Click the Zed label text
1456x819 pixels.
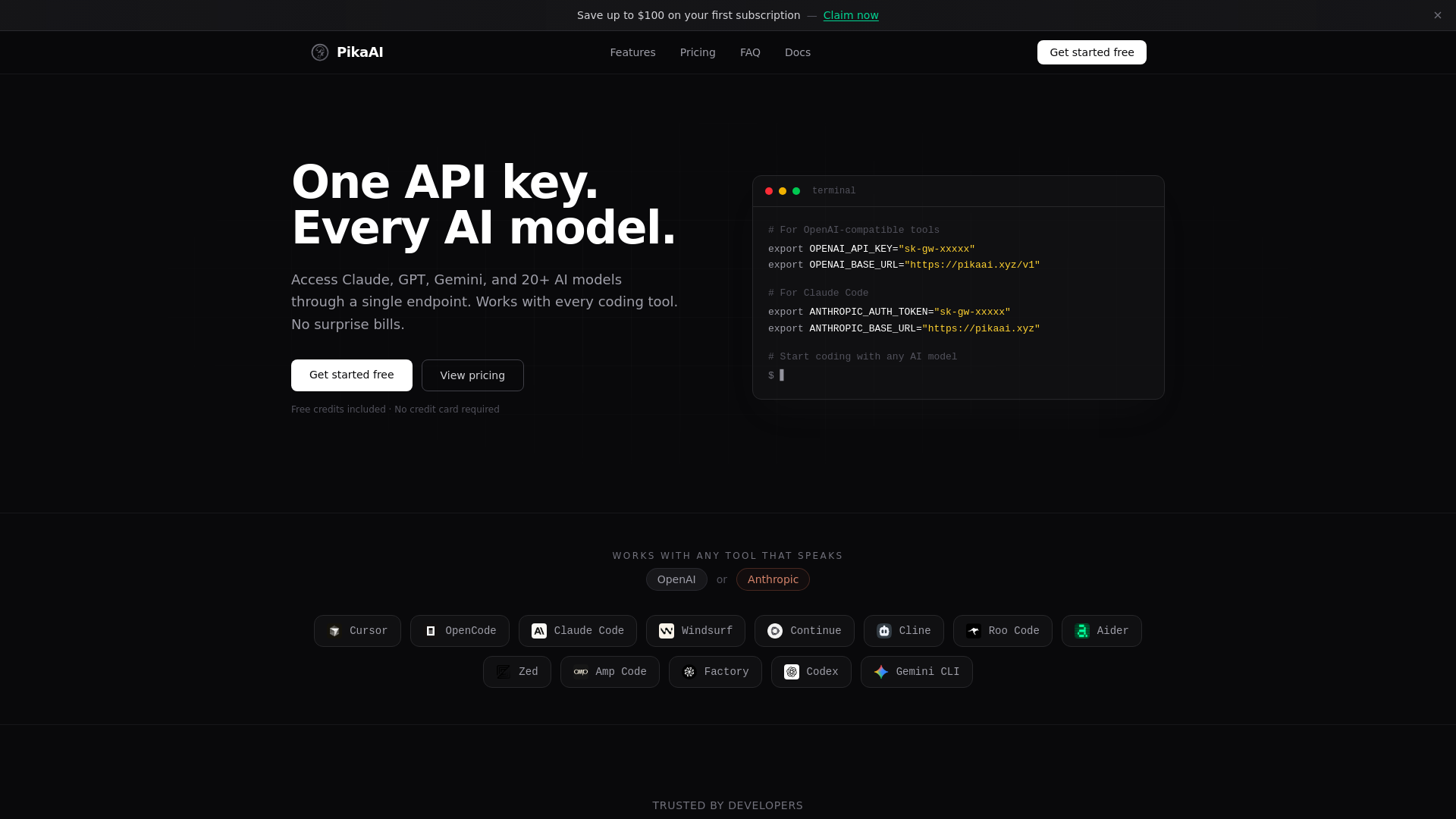529,672
